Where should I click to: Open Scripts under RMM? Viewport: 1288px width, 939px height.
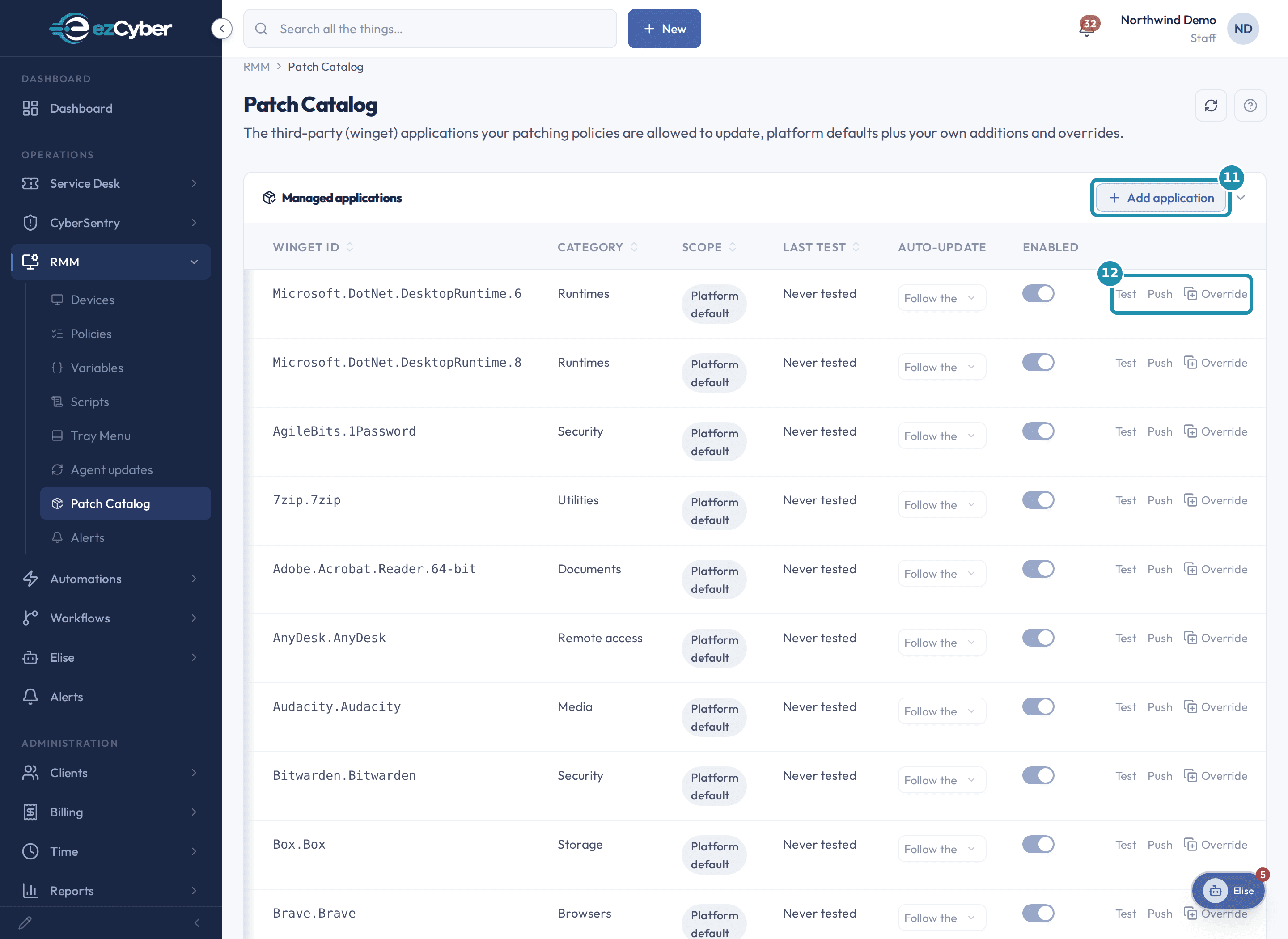(125, 401)
